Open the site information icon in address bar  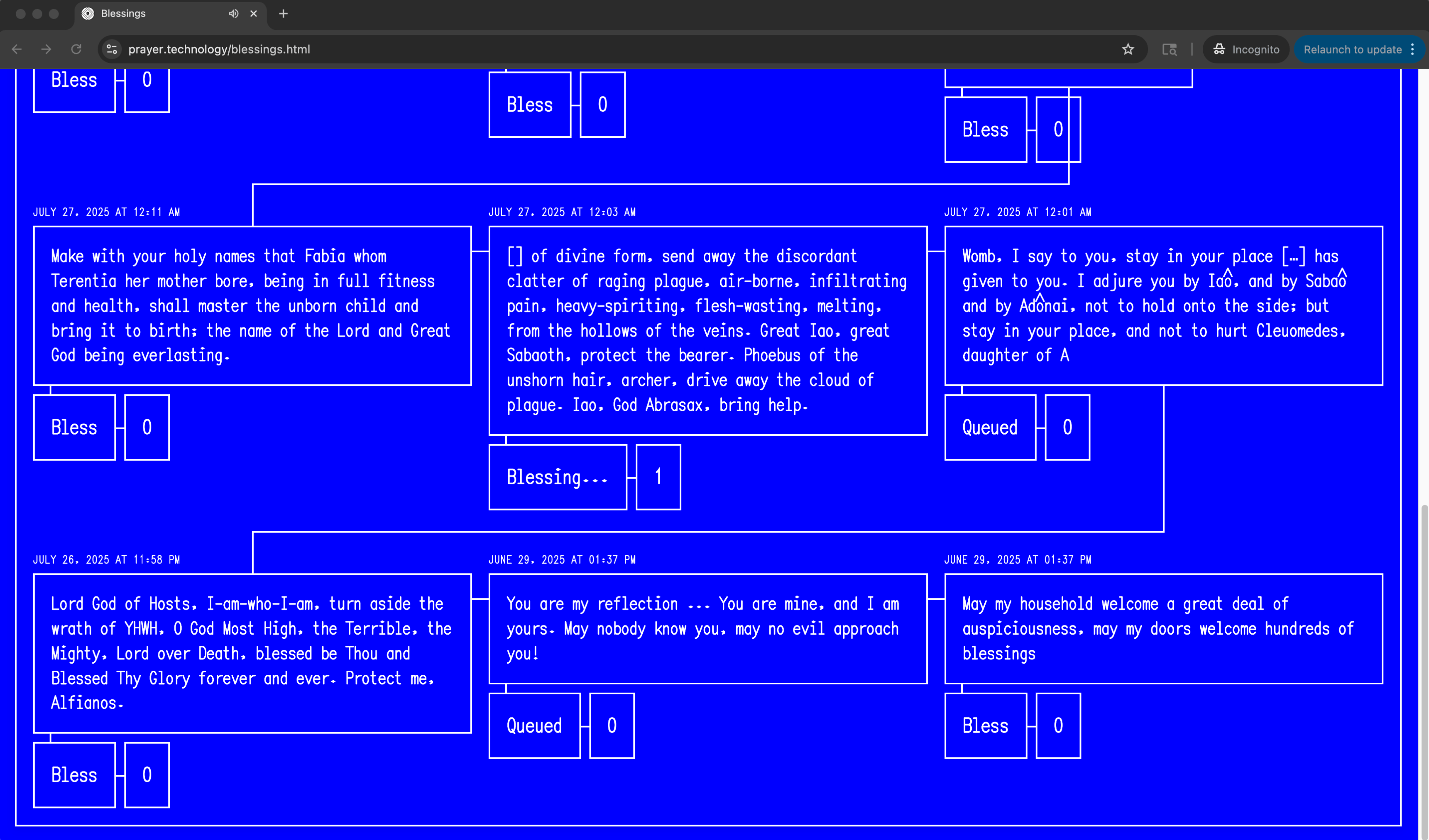pyautogui.click(x=112, y=49)
